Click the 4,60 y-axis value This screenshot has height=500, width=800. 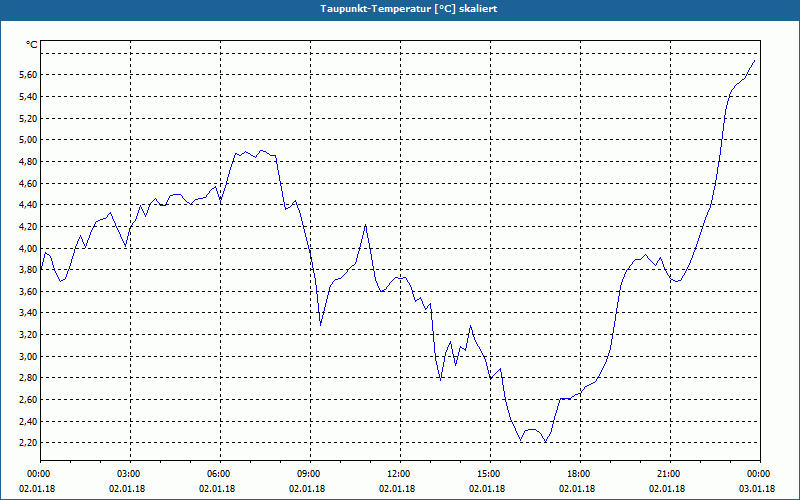coord(28,183)
